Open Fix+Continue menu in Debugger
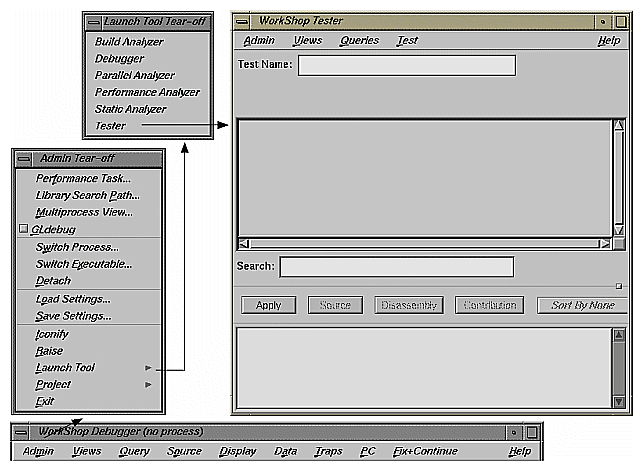Screen dimensions: 643x471 tap(425, 451)
